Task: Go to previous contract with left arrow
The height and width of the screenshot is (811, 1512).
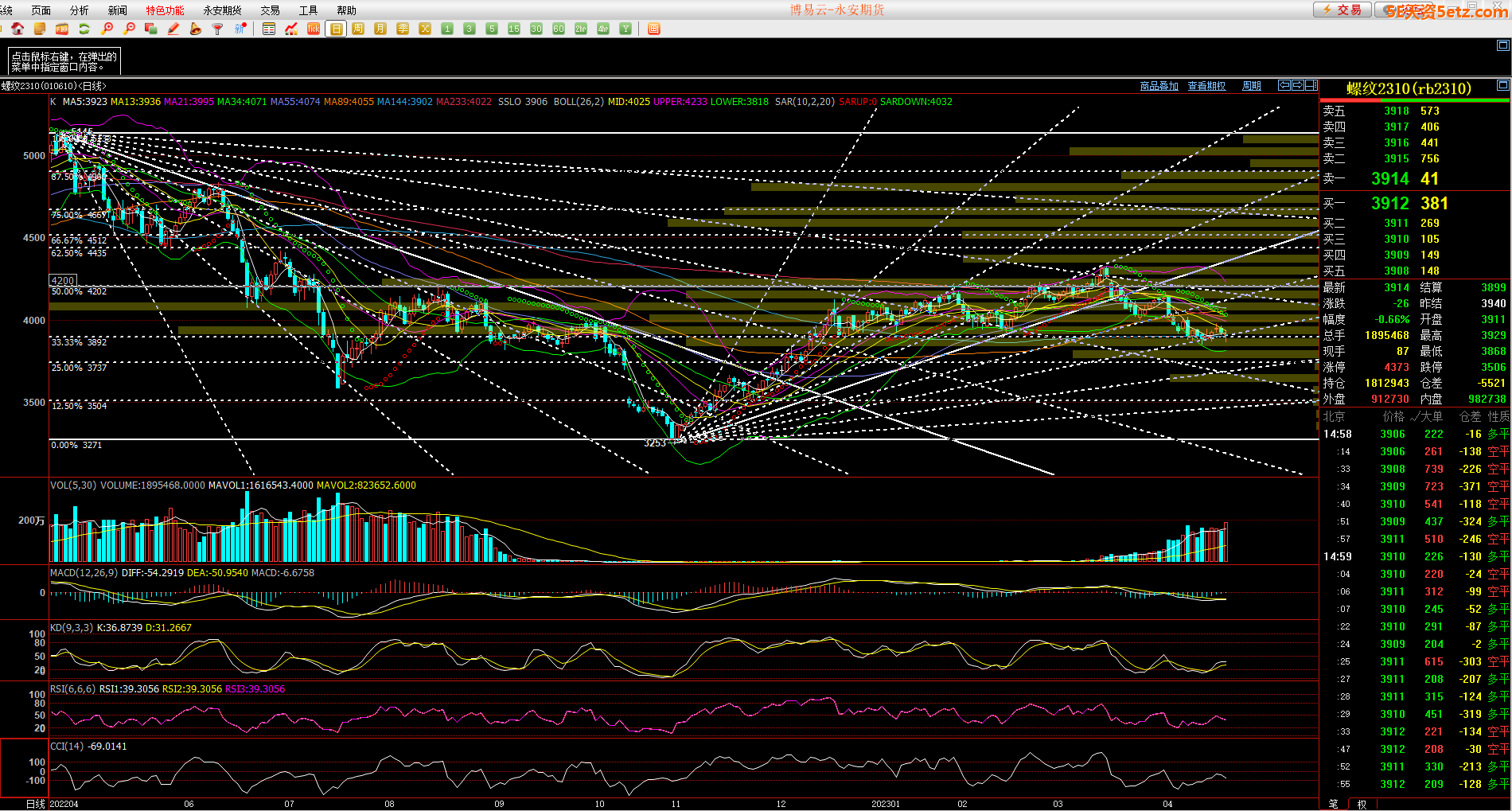Action: (1284, 85)
